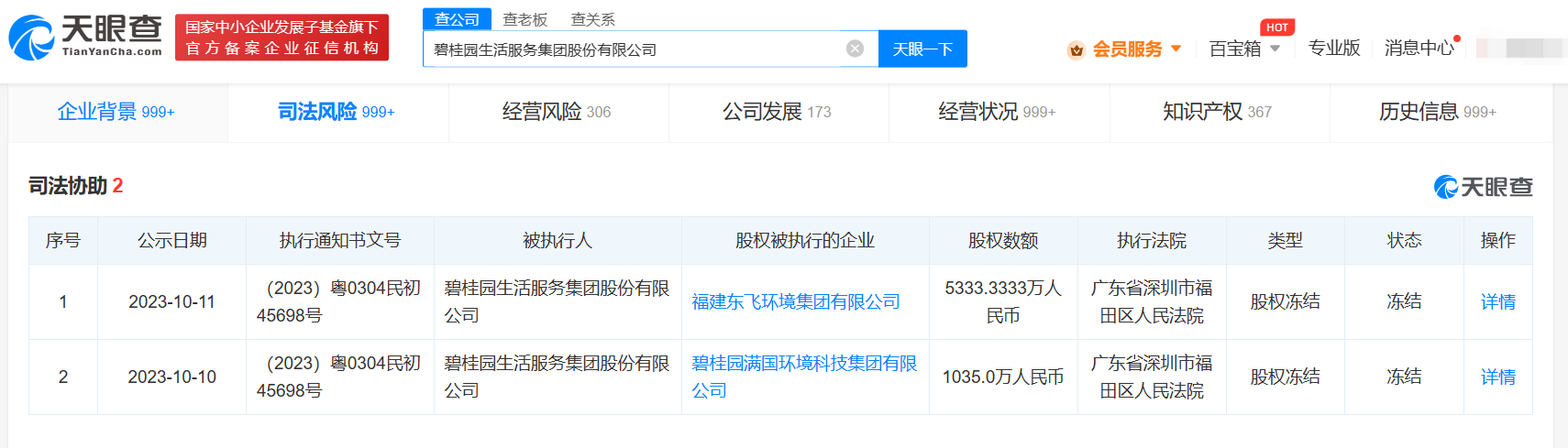Click the 序号 column header
The width and height of the screenshot is (1568, 448).
tap(63, 240)
